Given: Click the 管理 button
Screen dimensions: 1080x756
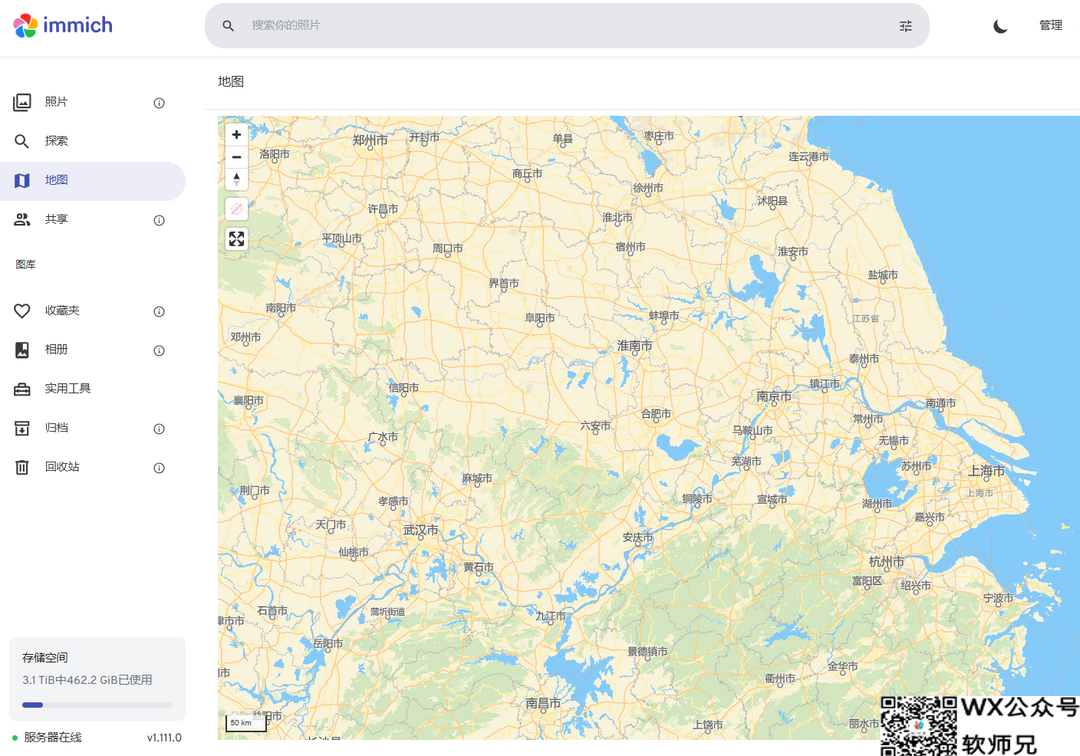Looking at the screenshot, I should 1050,26.
